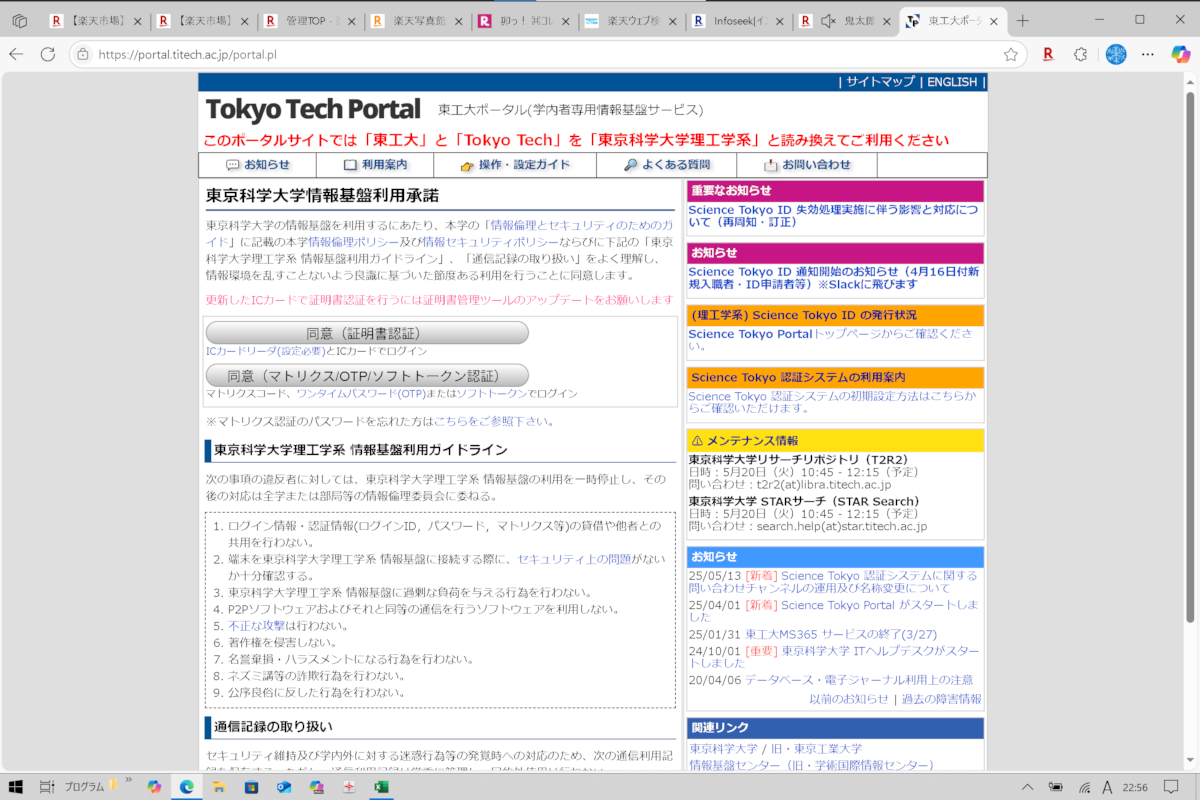Open Copilot from the Windows taskbar
Viewport: 1200px width, 800px height.
click(x=154, y=787)
